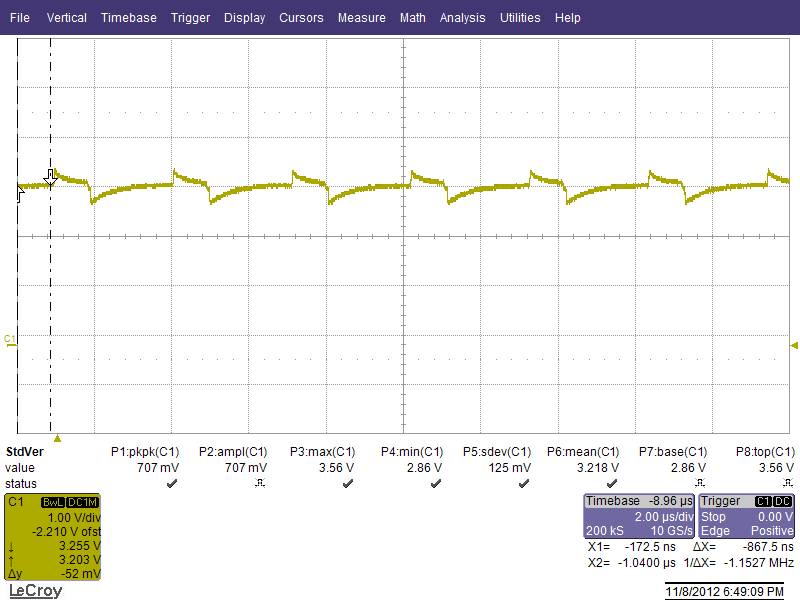This screenshot has width=800, height=600.
Task: Open the Measure menu
Action: (x=361, y=17)
